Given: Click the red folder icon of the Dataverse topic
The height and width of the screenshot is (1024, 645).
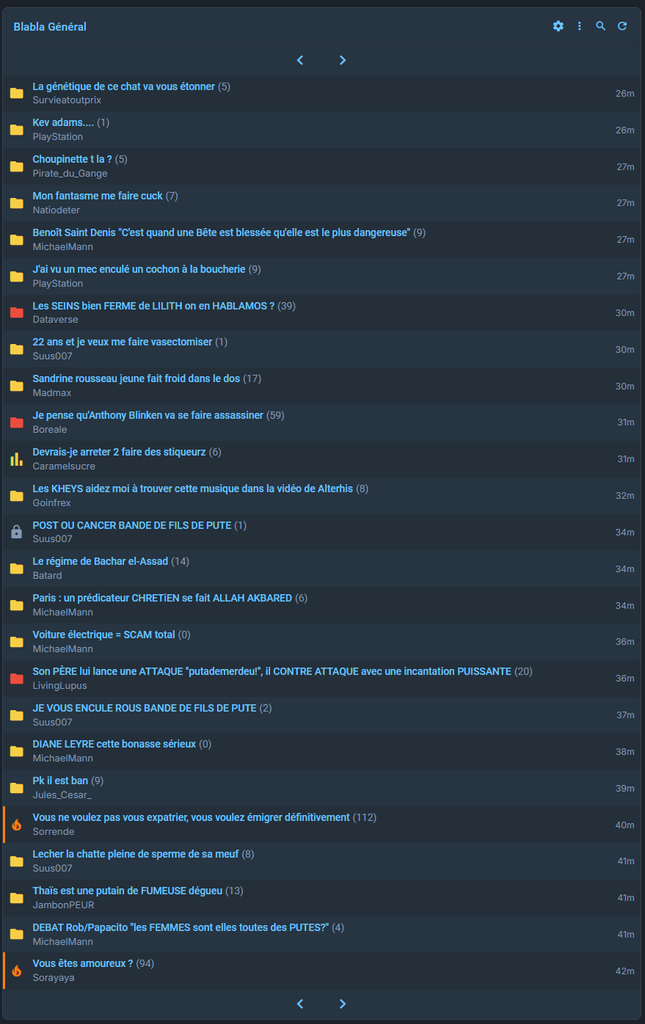Looking at the screenshot, I should point(17,313).
